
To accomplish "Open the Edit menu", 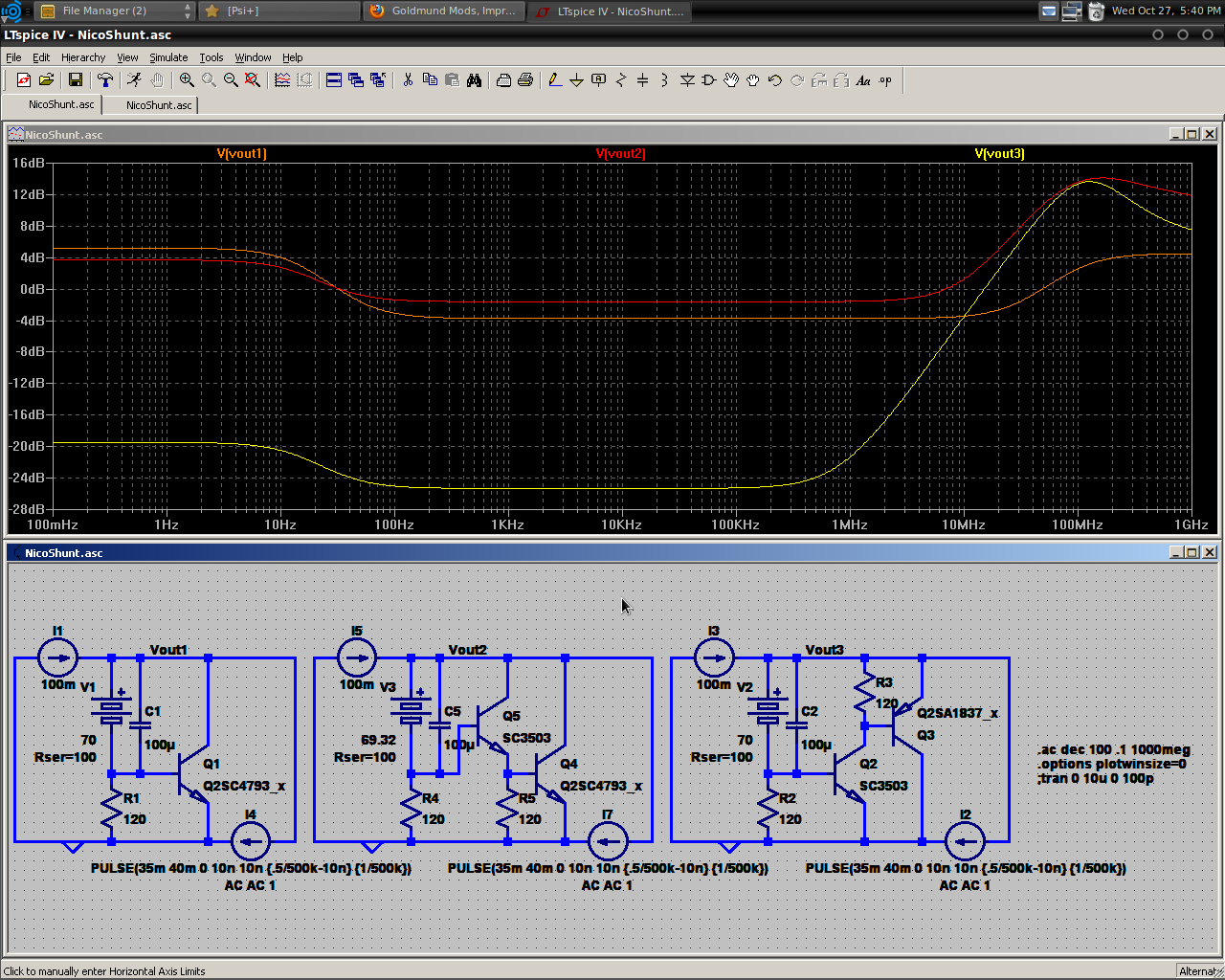I will point(41,57).
